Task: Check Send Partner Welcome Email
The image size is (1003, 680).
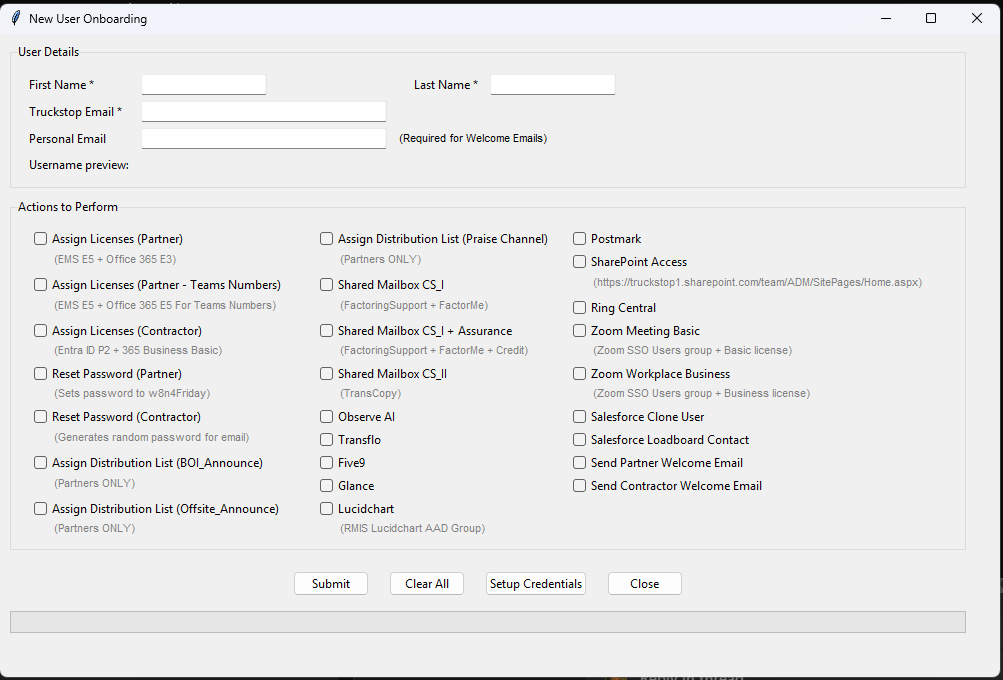Action: click(x=579, y=462)
